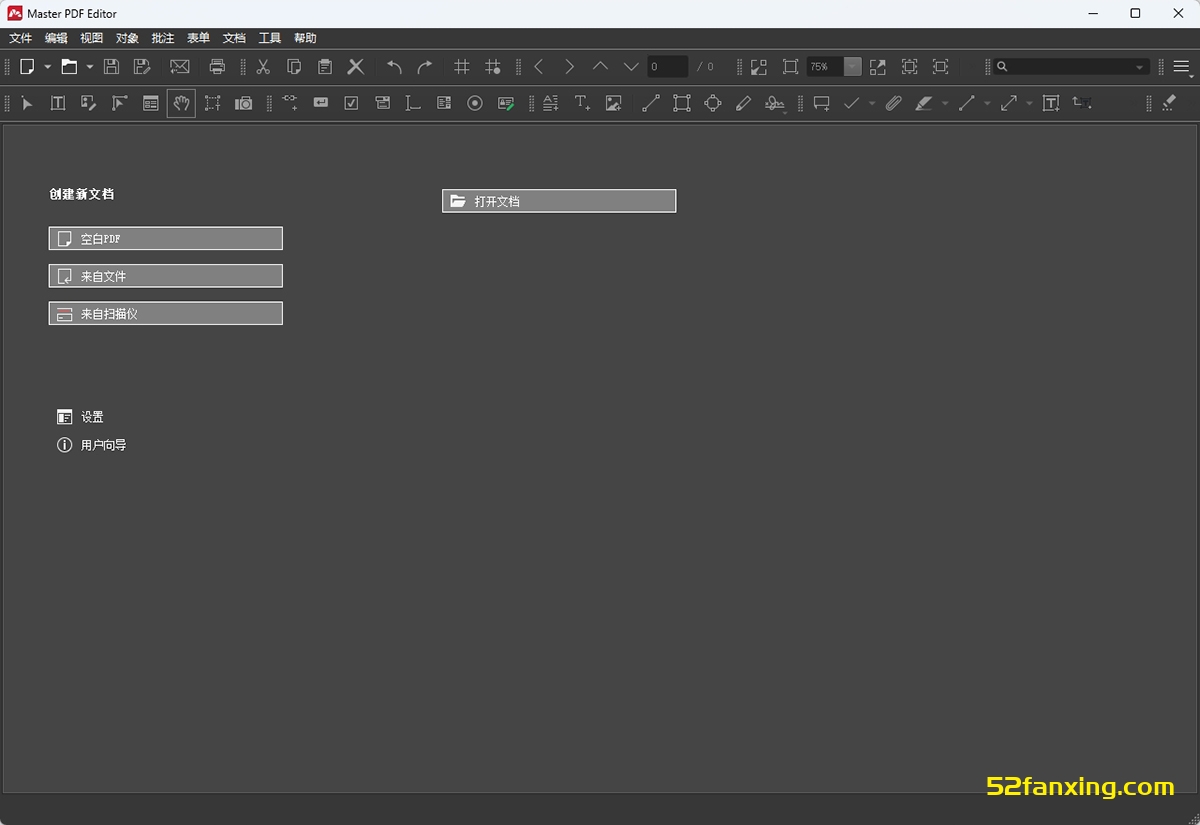Image resolution: width=1200 pixels, height=825 pixels.
Task: Expand the measure arrow tool dropdown arrow
Action: pyautogui.click(x=1029, y=103)
